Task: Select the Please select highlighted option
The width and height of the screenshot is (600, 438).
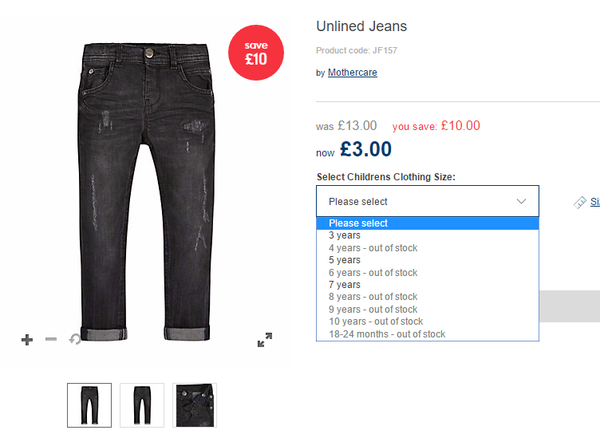Action: tap(427, 223)
